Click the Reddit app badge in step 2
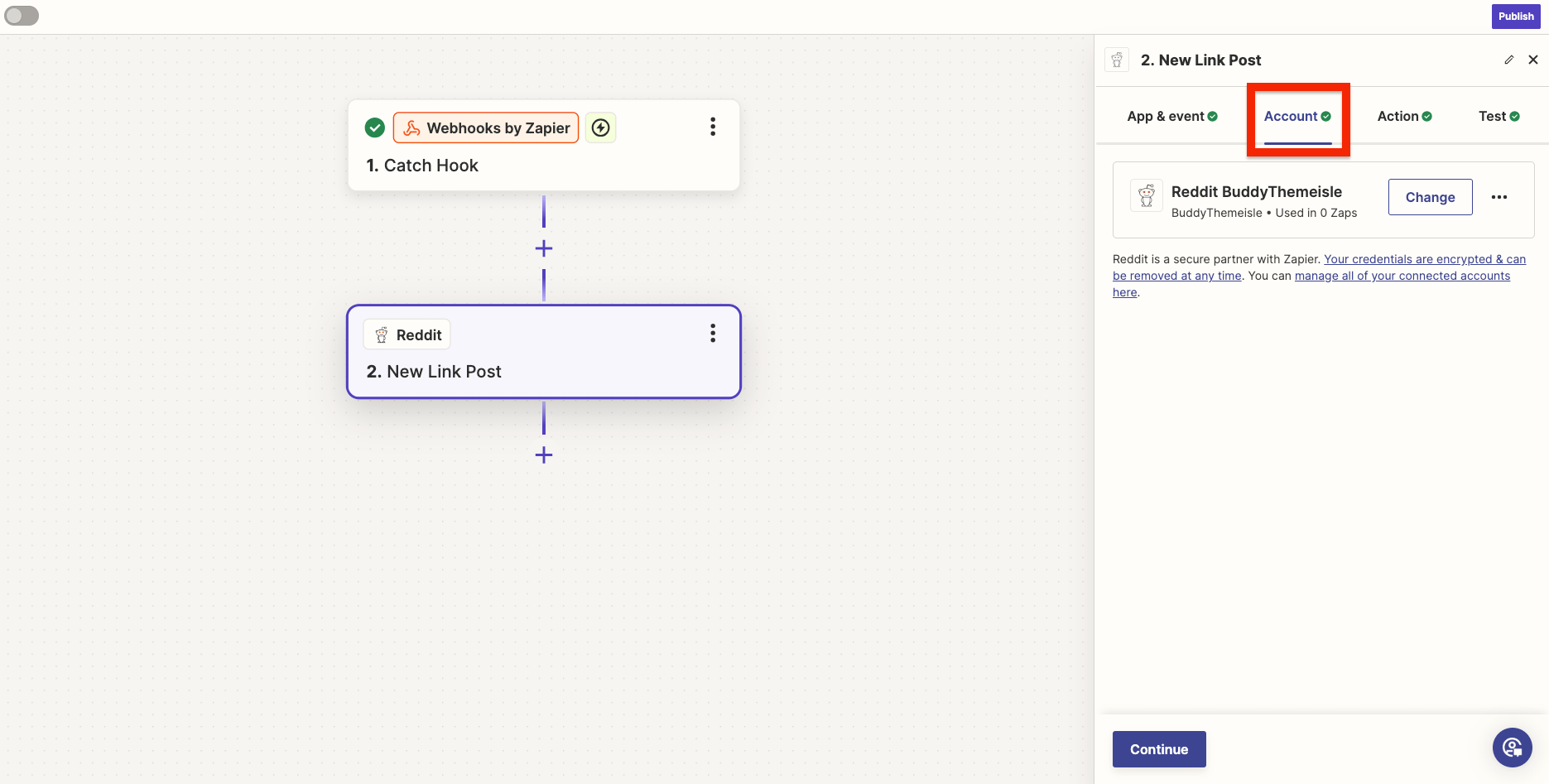The image size is (1549, 784). point(407,335)
